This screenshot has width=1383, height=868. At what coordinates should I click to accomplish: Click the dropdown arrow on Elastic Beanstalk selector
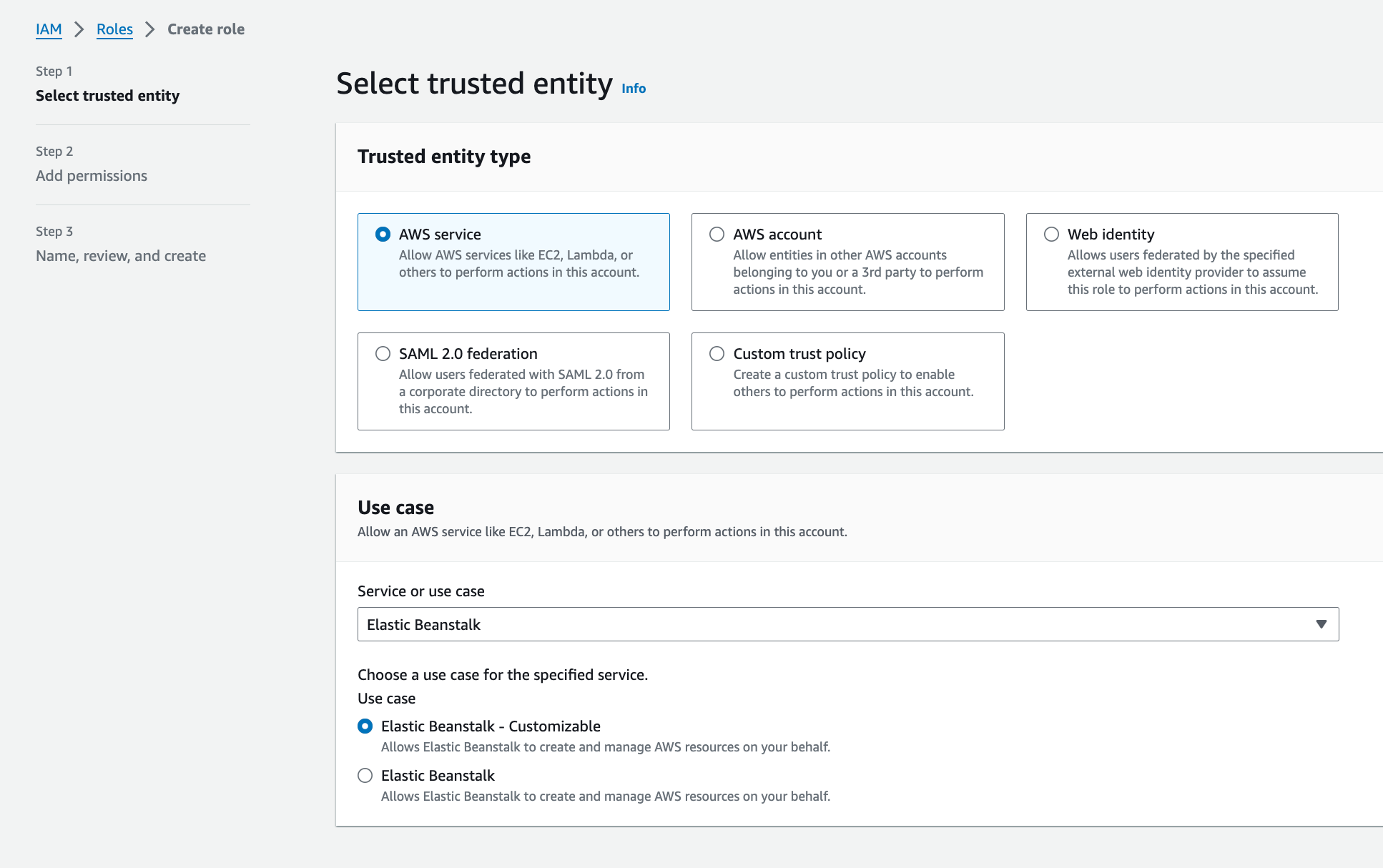click(x=1322, y=624)
